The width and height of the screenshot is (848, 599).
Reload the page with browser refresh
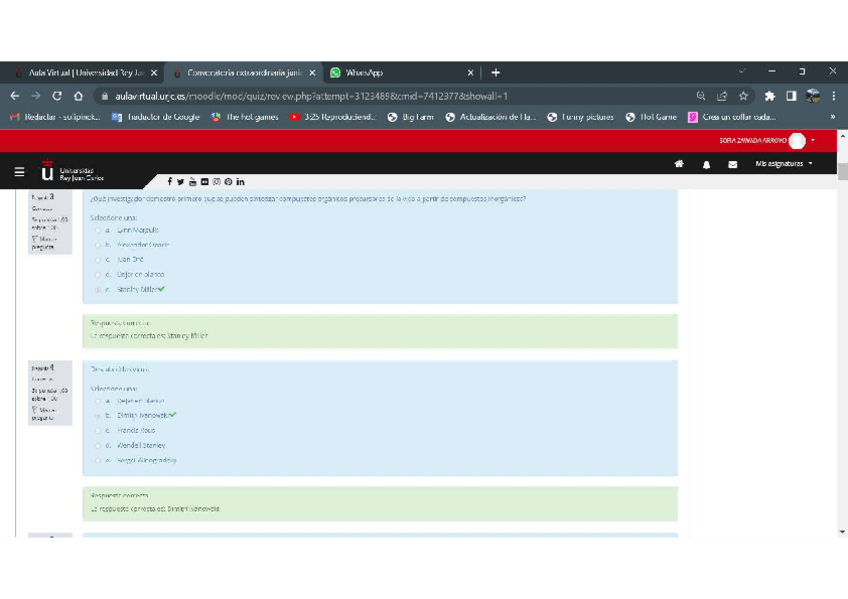pyautogui.click(x=57, y=96)
